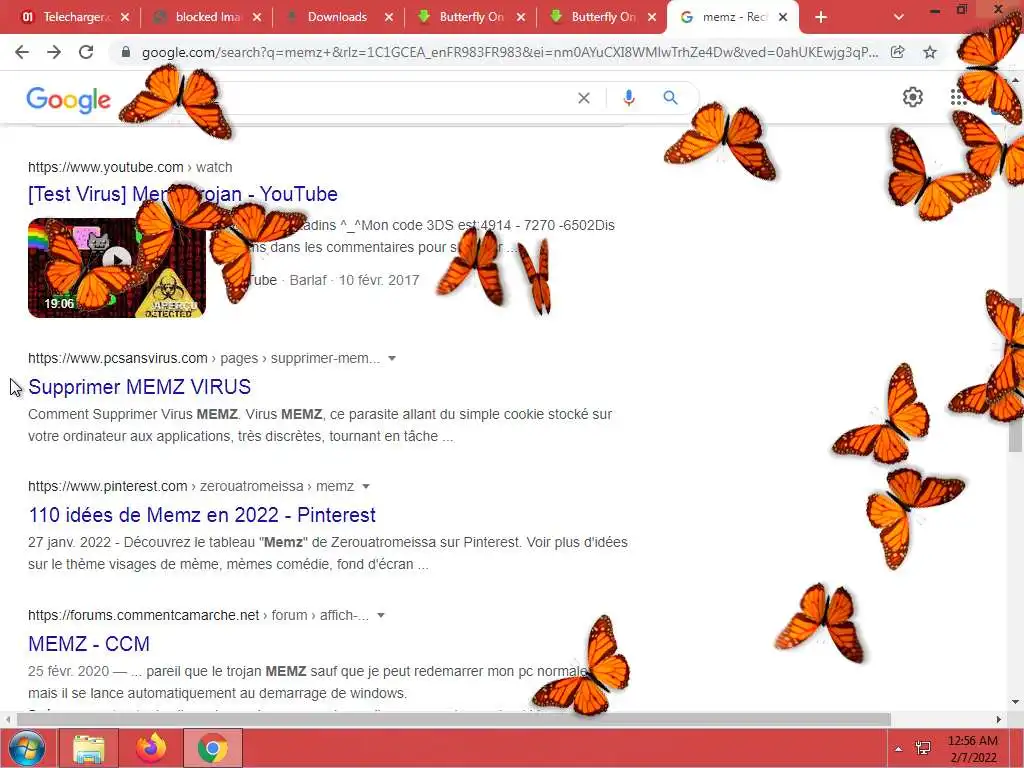
Task: Click the horizontal scrollbar left arrow
Action: (x=8, y=720)
